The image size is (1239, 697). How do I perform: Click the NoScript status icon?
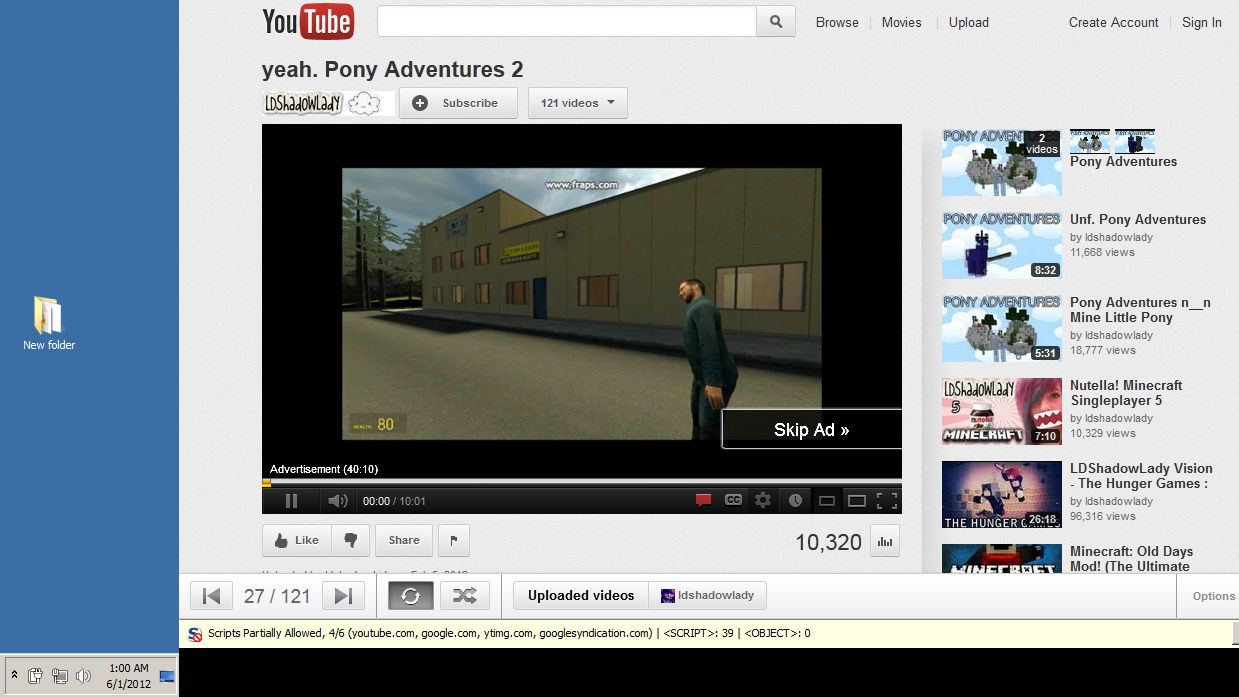196,633
